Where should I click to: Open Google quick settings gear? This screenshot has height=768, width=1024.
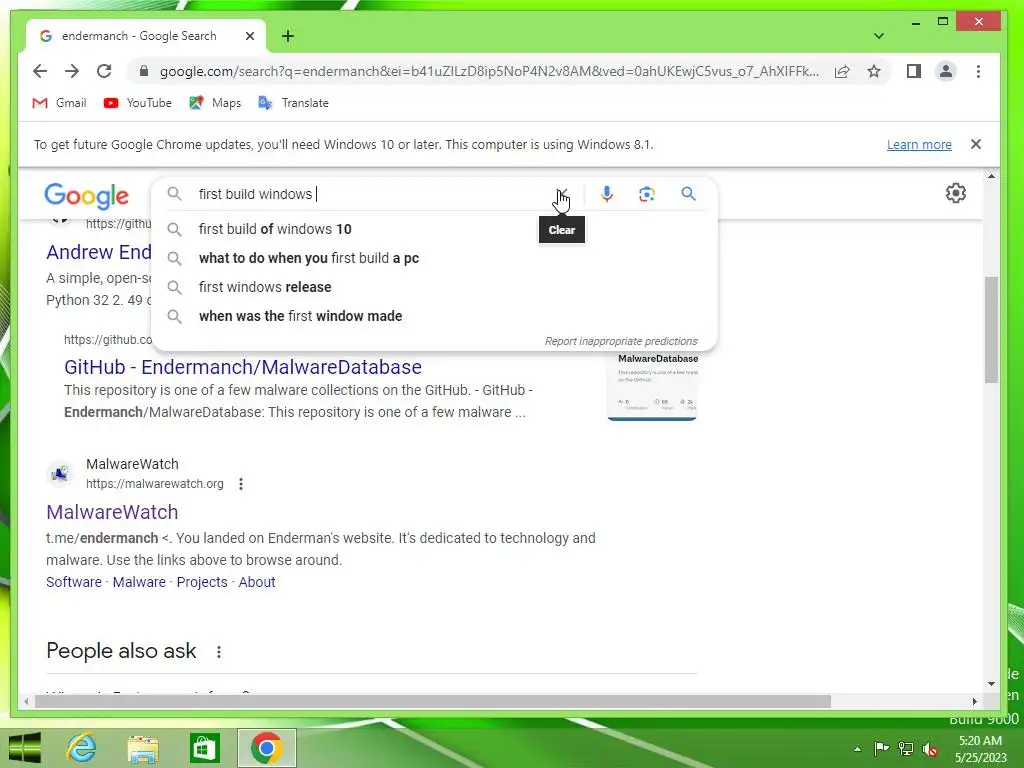point(955,193)
